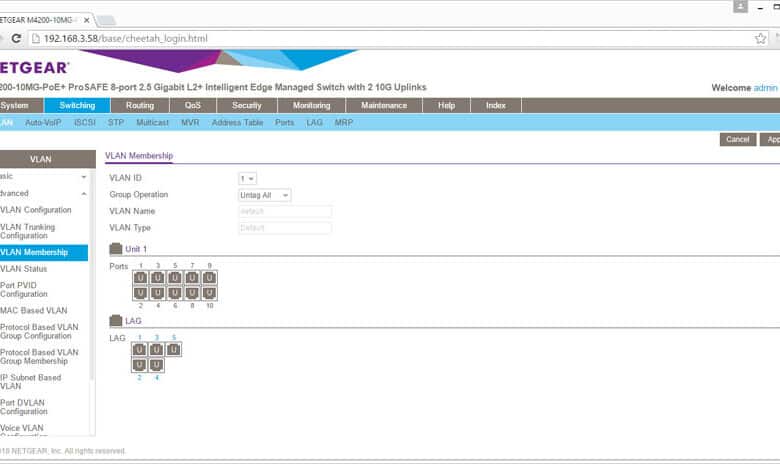Open Protocol Based VLAN Group Membership

[39, 357]
